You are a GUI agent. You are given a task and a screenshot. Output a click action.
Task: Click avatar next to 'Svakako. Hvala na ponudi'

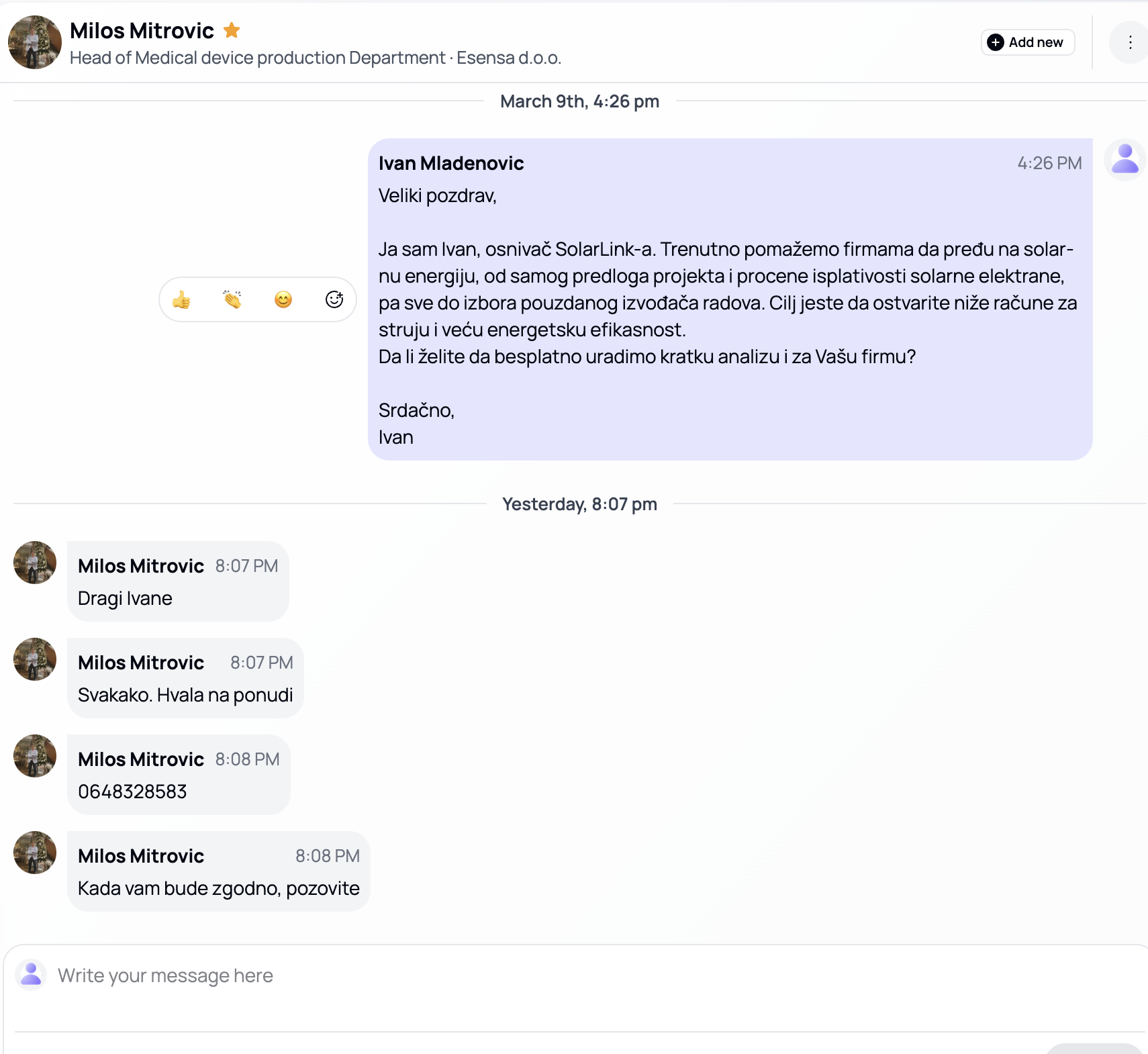click(x=35, y=659)
